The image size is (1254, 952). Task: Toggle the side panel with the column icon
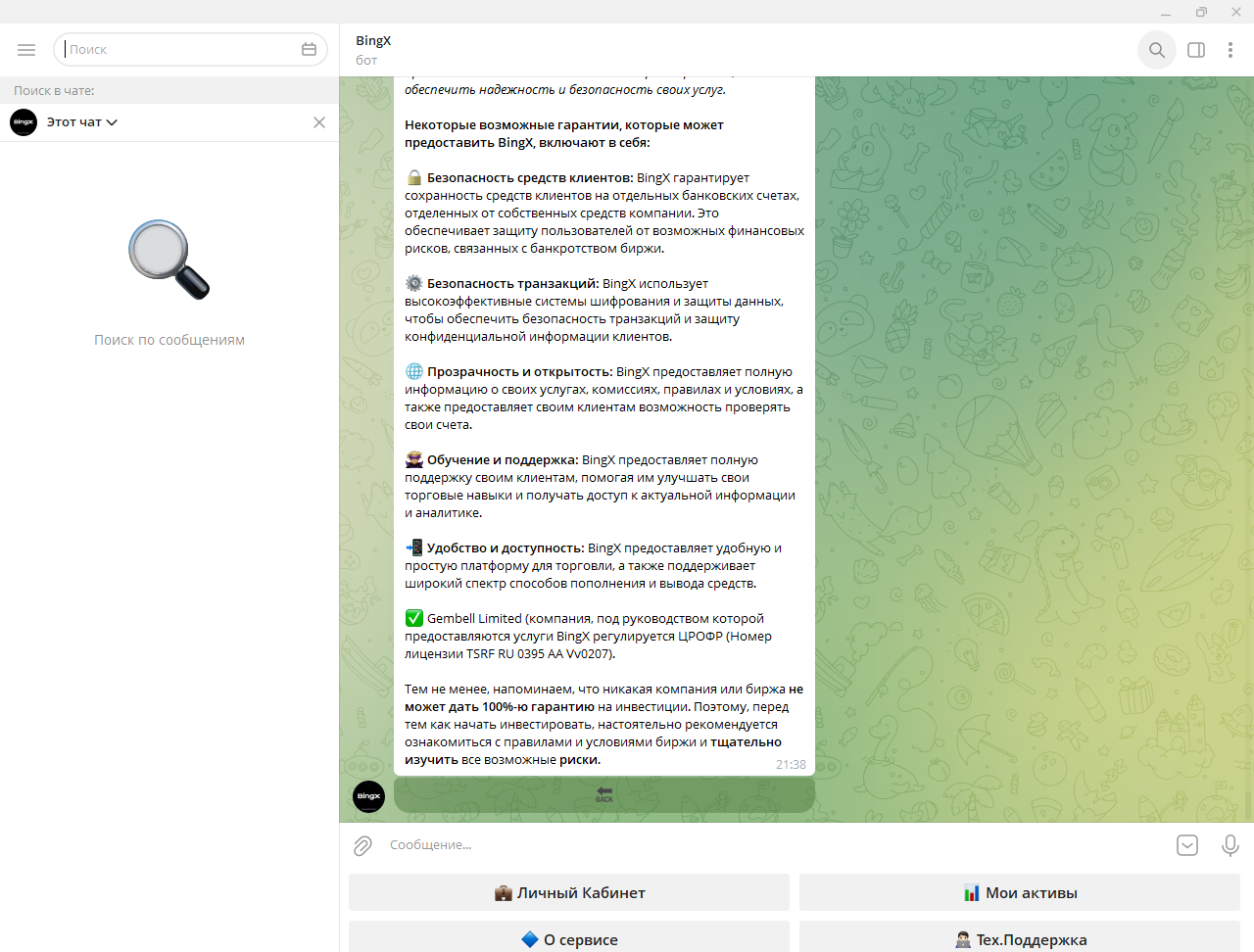click(x=1195, y=49)
